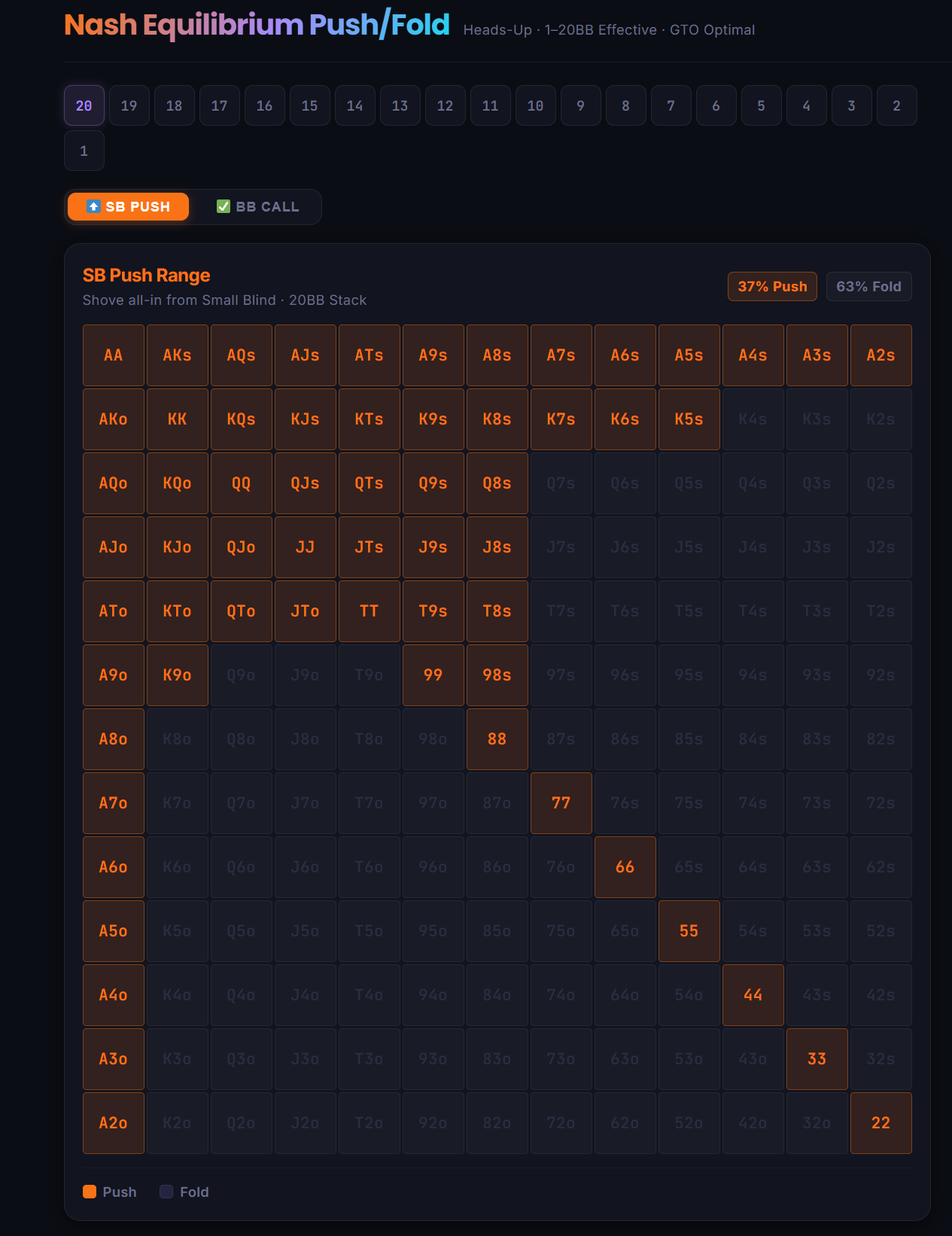952x1236 pixels.
Task: Click the 77 hand cell
Action: pos(561,803)
